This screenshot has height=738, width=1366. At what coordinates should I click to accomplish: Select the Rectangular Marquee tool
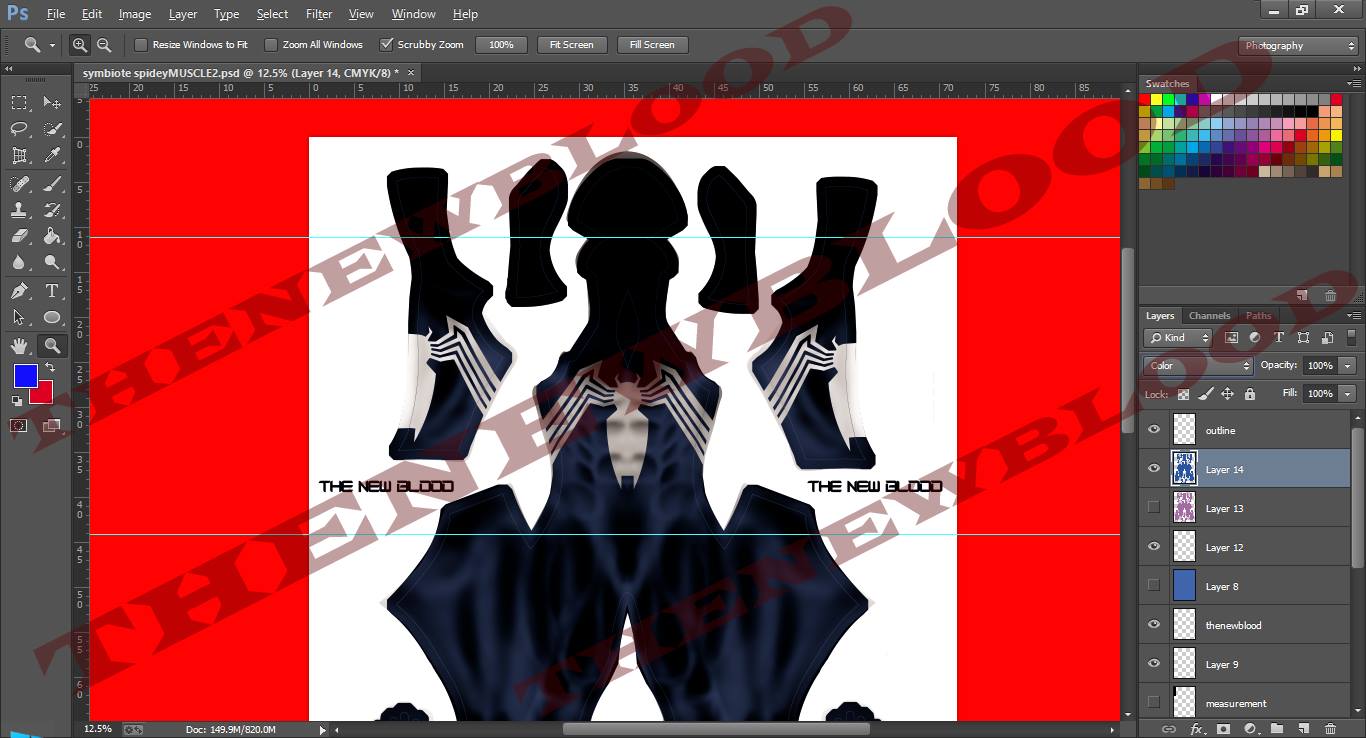[x=19, y=102]
